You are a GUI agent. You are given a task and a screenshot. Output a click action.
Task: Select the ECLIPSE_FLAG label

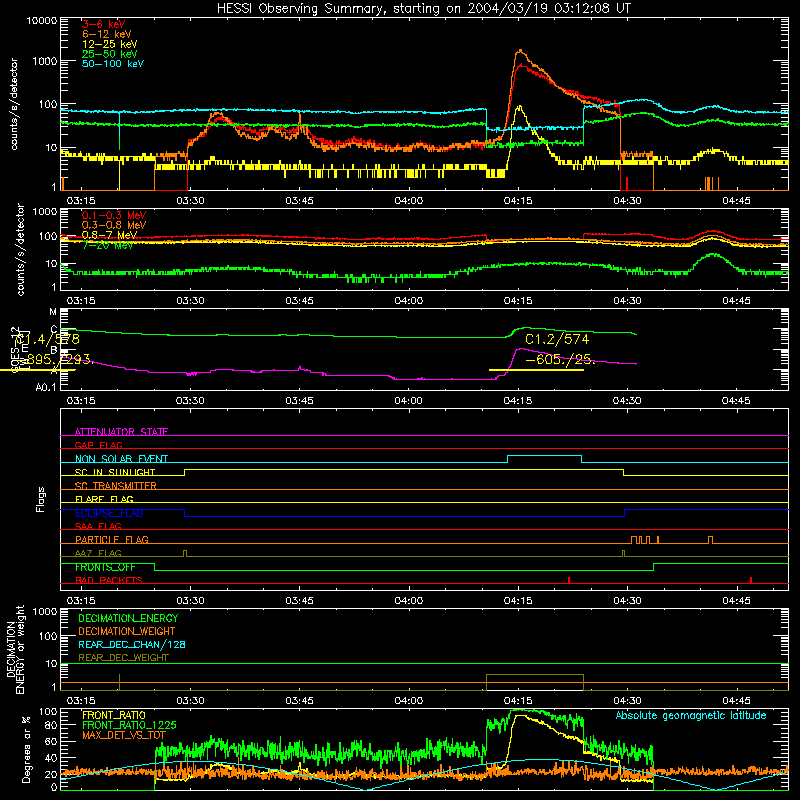[109, 513]
